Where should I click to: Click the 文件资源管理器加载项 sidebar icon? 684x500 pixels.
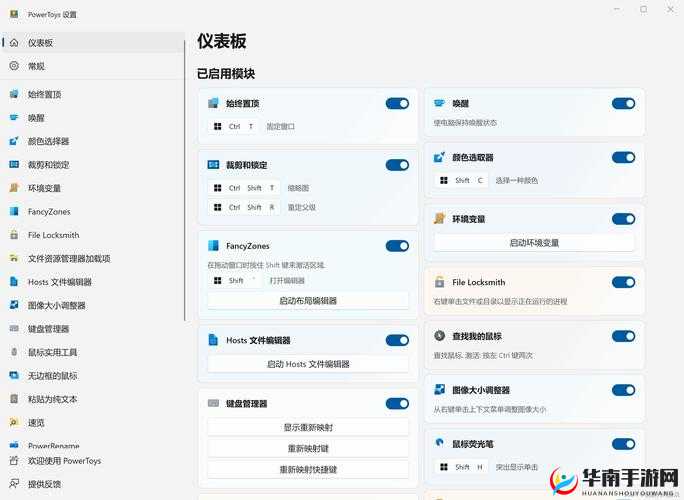[x=14, y=258]
